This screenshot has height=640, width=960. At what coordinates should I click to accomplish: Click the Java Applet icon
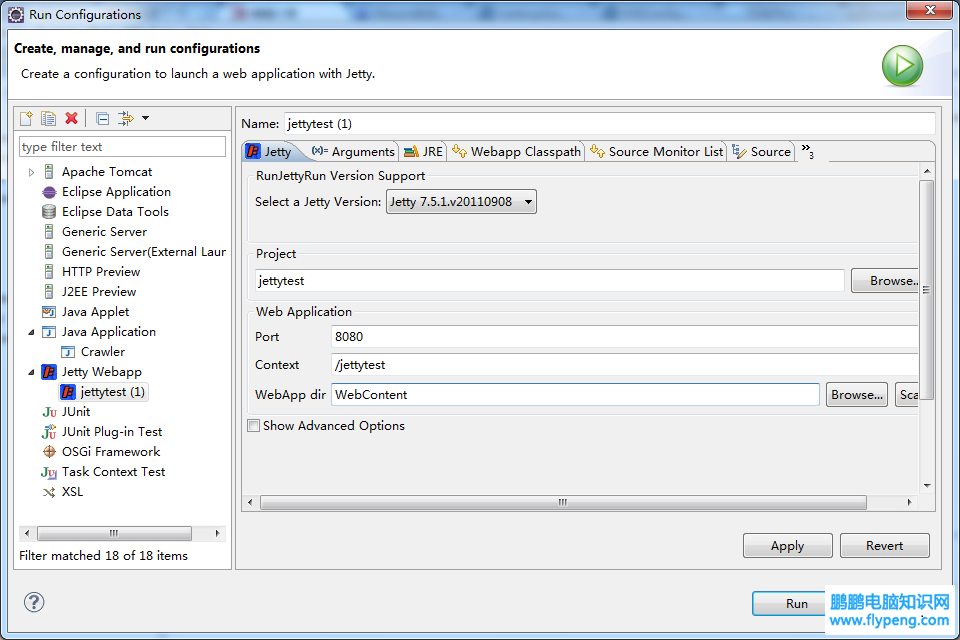(x=49, y=312)
